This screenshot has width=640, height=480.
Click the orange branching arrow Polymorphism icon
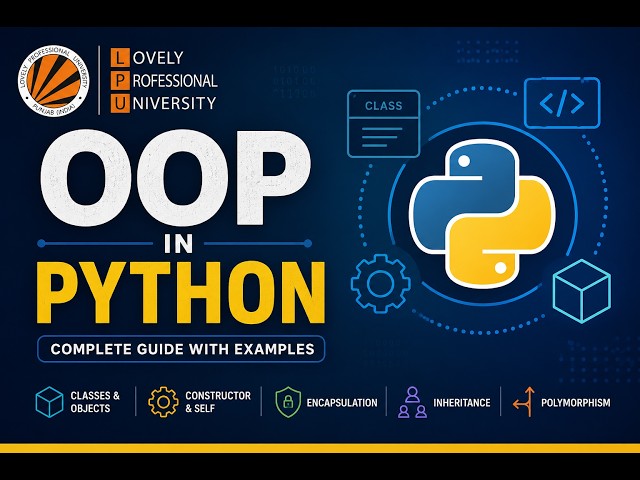click(x=524, y=402)
